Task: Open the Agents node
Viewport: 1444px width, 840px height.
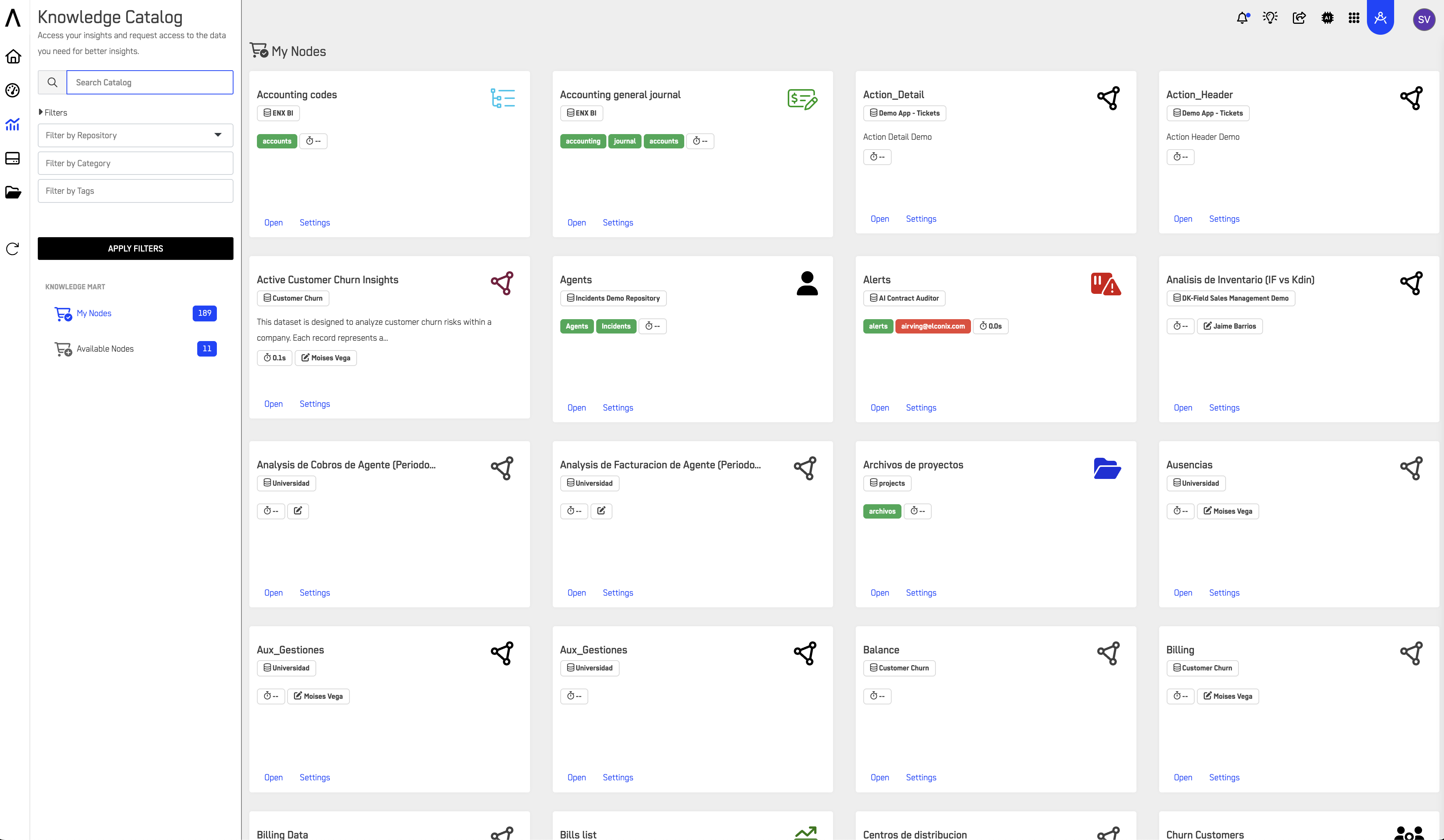Action: [577, 408]
